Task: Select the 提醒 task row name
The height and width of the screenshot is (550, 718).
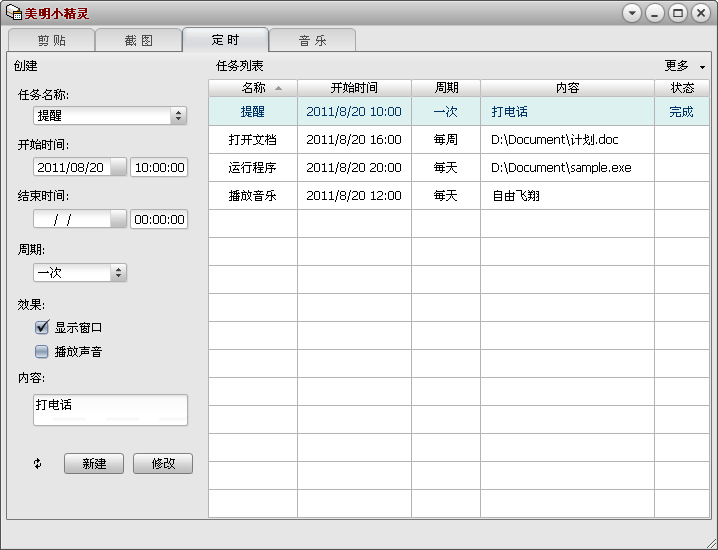Action: click(x=253, y=111)
